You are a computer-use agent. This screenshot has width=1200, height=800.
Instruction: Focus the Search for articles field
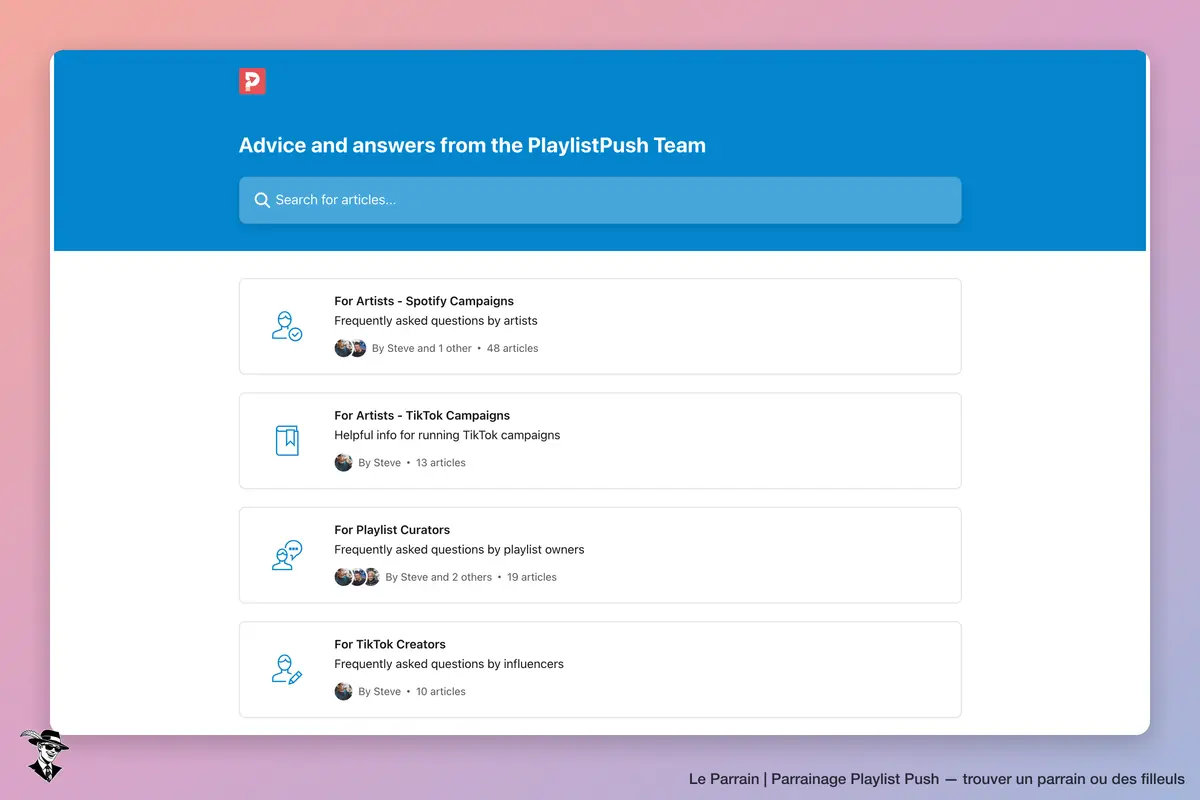[x=600, y=200]
